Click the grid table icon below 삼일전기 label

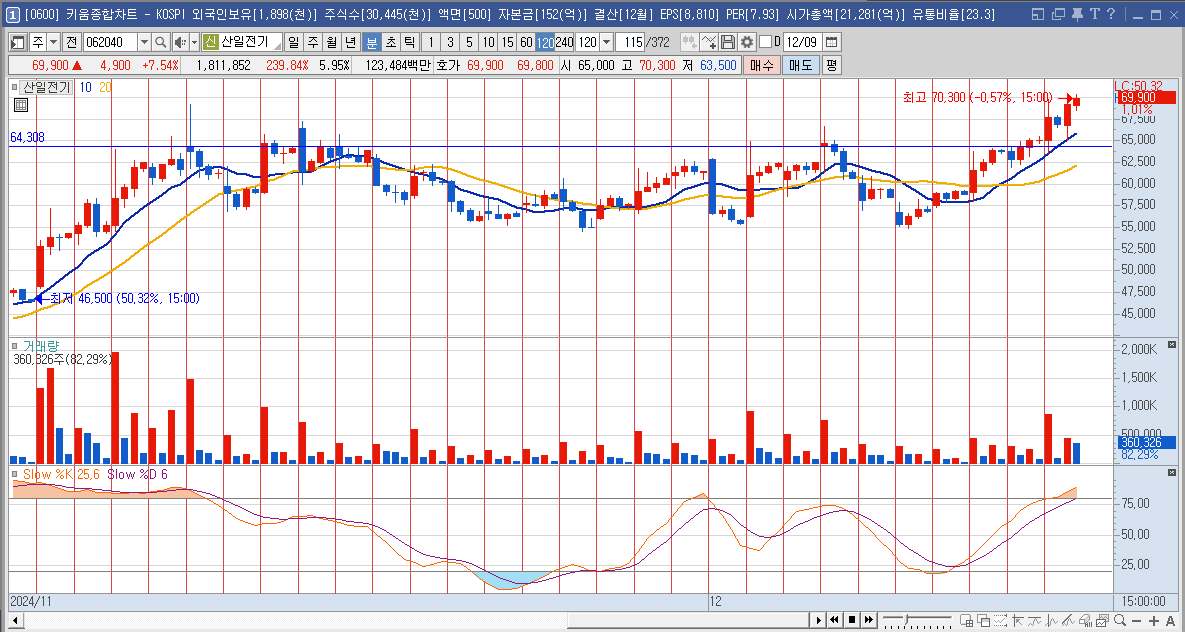[21, 104]
